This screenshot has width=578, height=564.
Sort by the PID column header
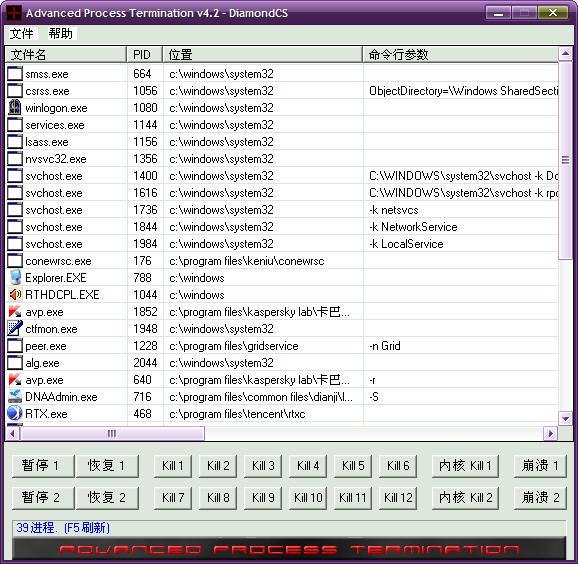coord(144,55)
